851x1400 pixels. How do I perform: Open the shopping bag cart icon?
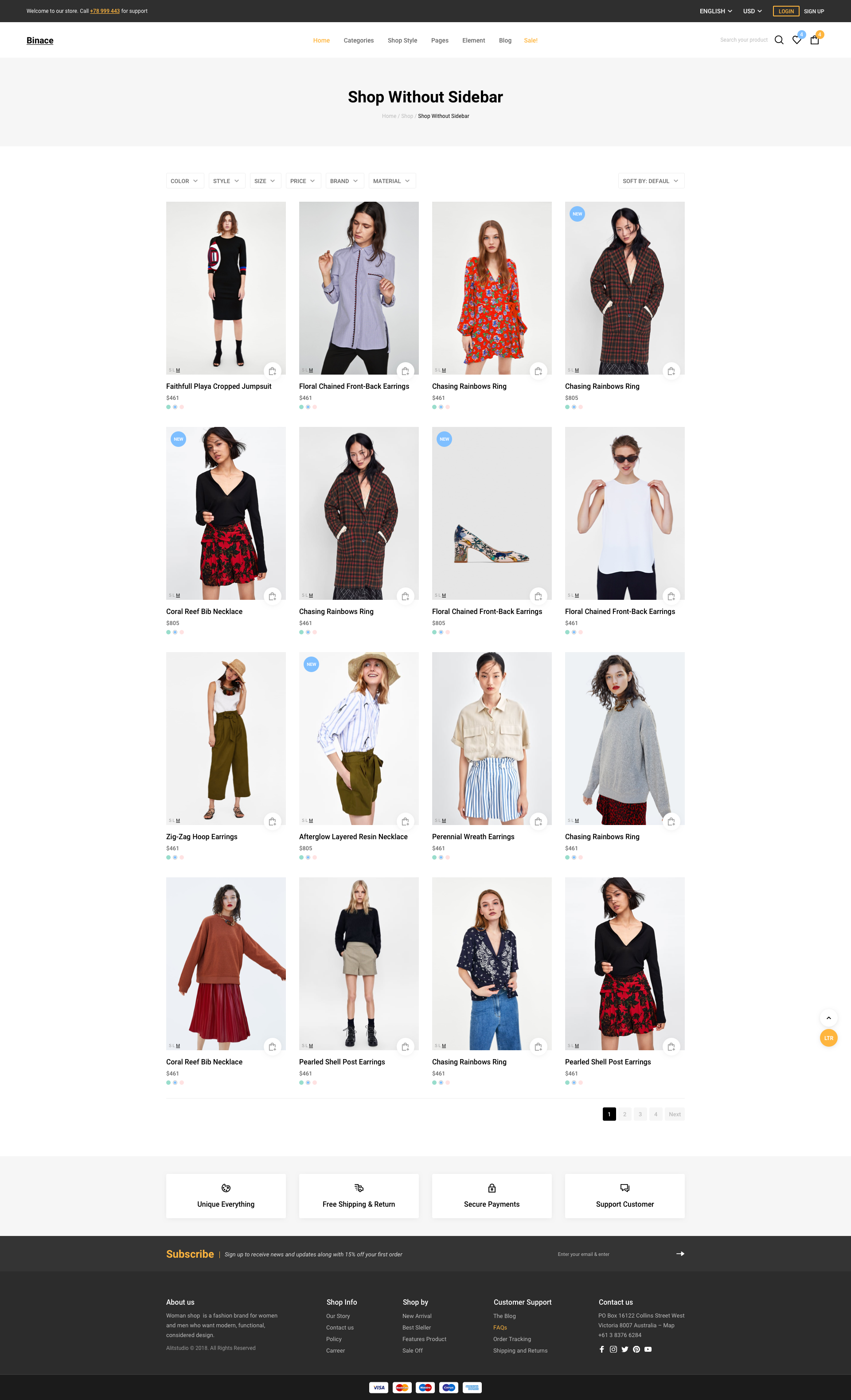click(814, 40)
